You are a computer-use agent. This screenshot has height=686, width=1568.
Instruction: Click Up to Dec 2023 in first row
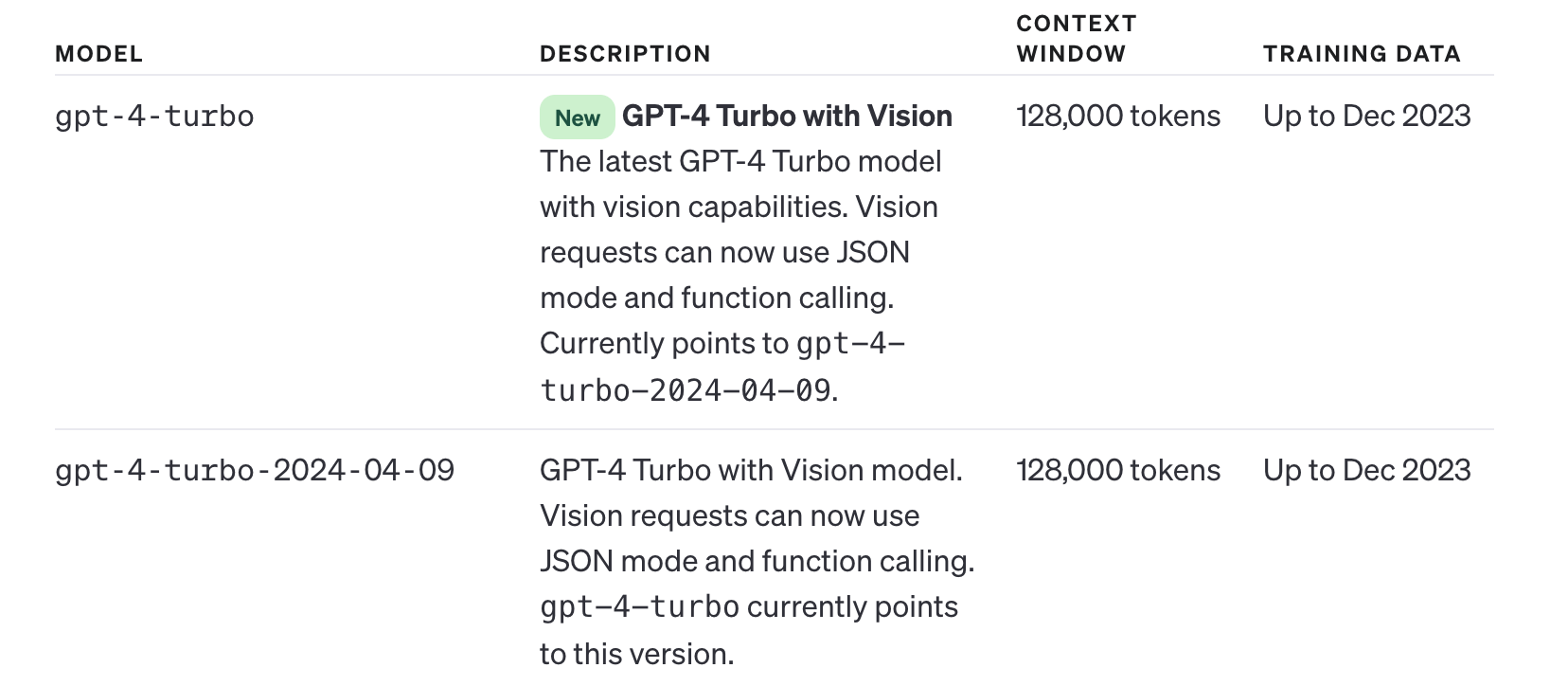pos(1367,116)
